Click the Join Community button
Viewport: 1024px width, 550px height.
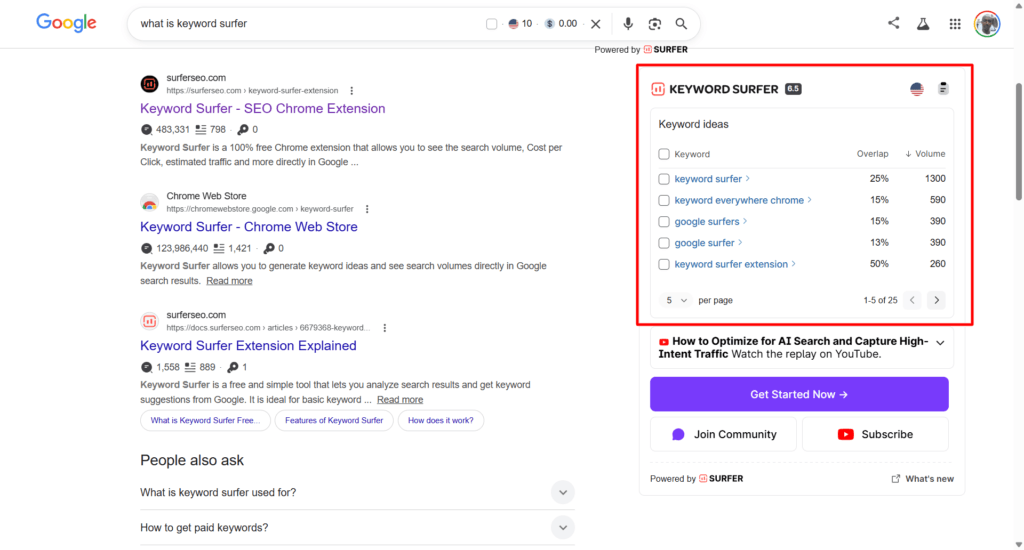click(x=723, y=434)
